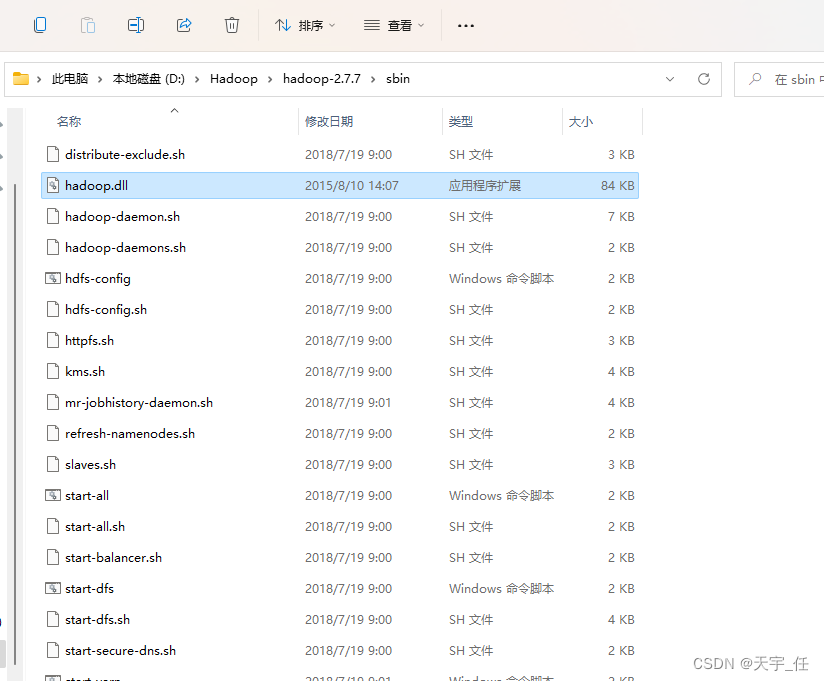
Task: Open the 查看 view dropdown
Action: point(394,25)
